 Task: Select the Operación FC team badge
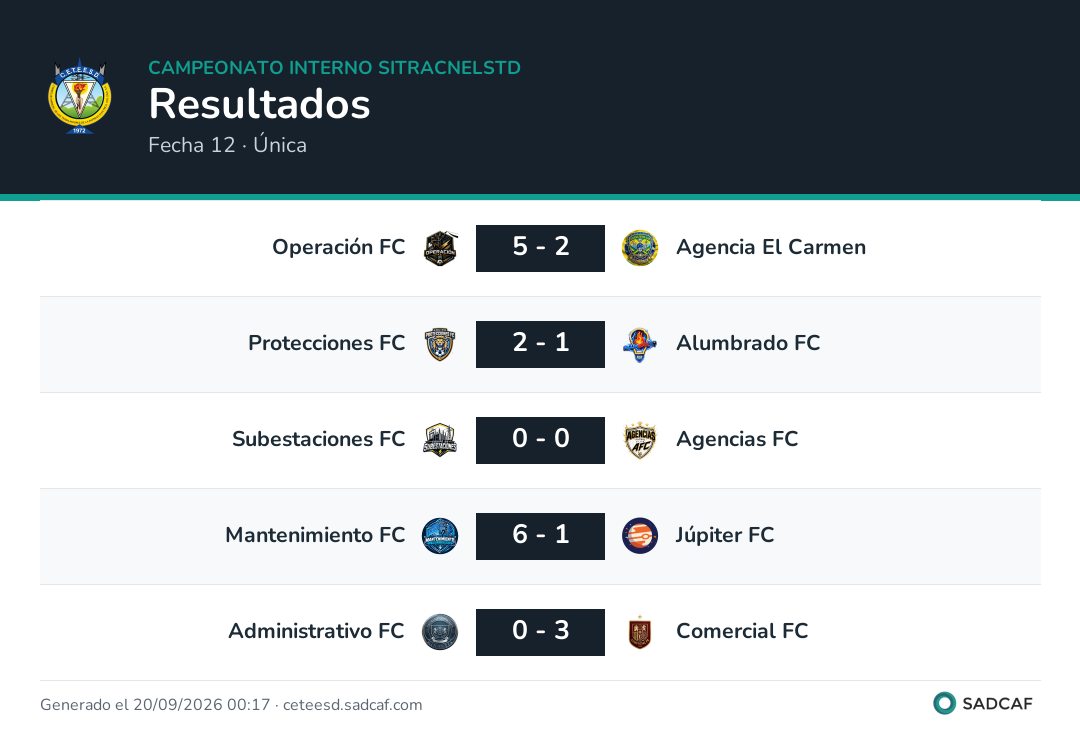[x=440, y=248]
